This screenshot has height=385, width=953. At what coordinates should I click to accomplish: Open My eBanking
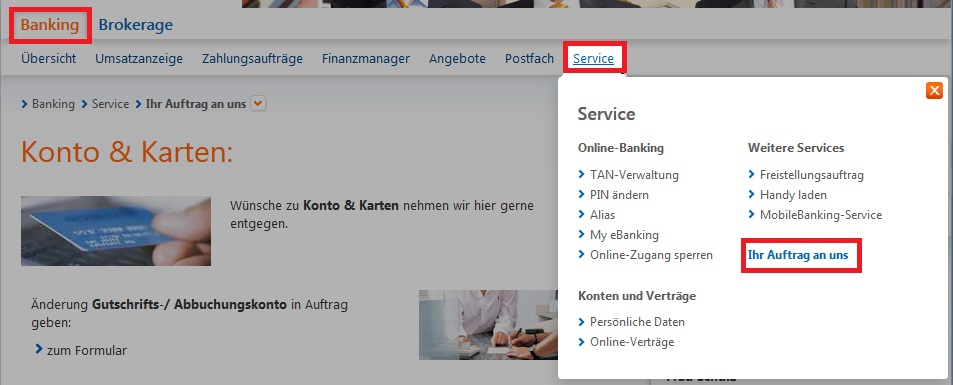(624, 235)
